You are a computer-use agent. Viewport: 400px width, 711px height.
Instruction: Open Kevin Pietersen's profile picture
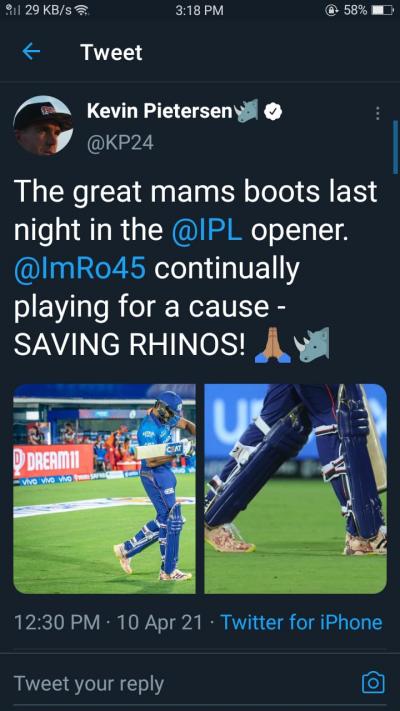pyautogui.click(x=43, y=125)
